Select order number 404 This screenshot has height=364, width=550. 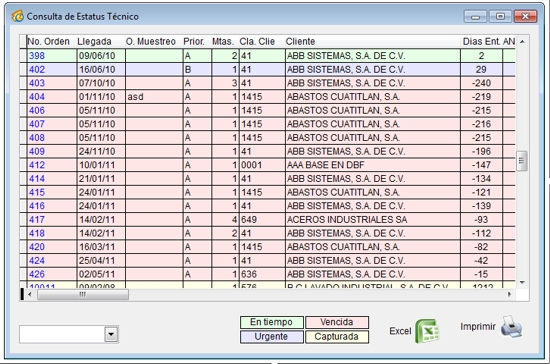(37, 97)
